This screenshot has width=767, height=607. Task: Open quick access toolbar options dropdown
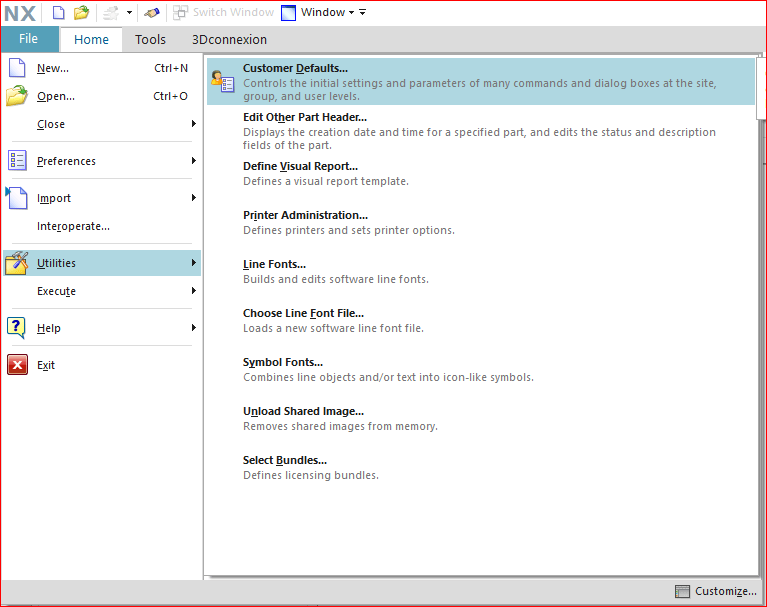(362, 12)
